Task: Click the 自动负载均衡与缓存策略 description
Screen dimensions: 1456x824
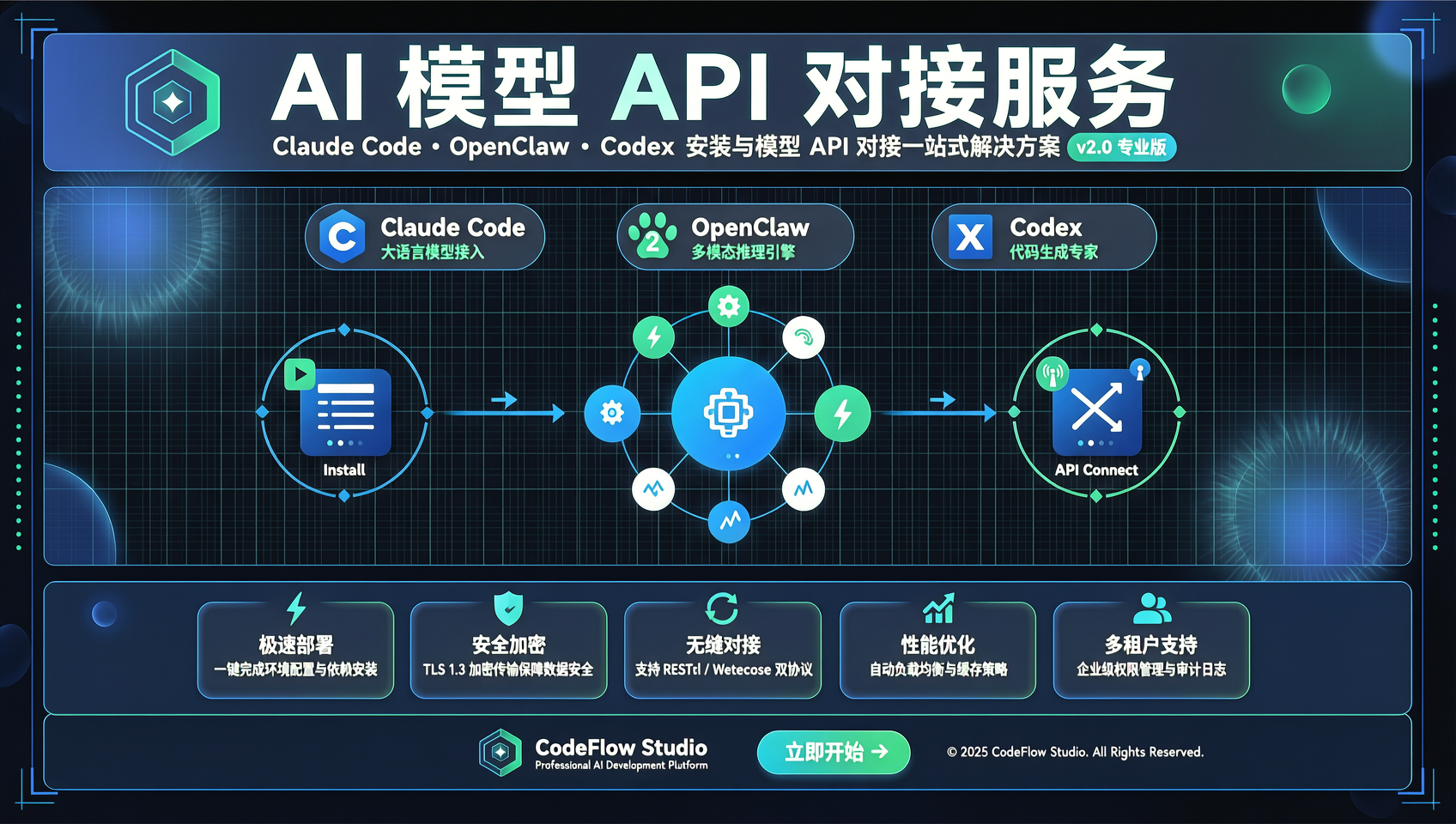Action: [x=938, y=669]
